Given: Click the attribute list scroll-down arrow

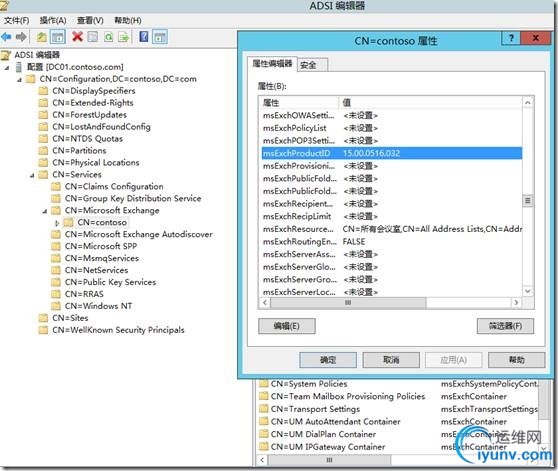Looking at the screenshot, I should pyautogui.click(x=527, y=291).
